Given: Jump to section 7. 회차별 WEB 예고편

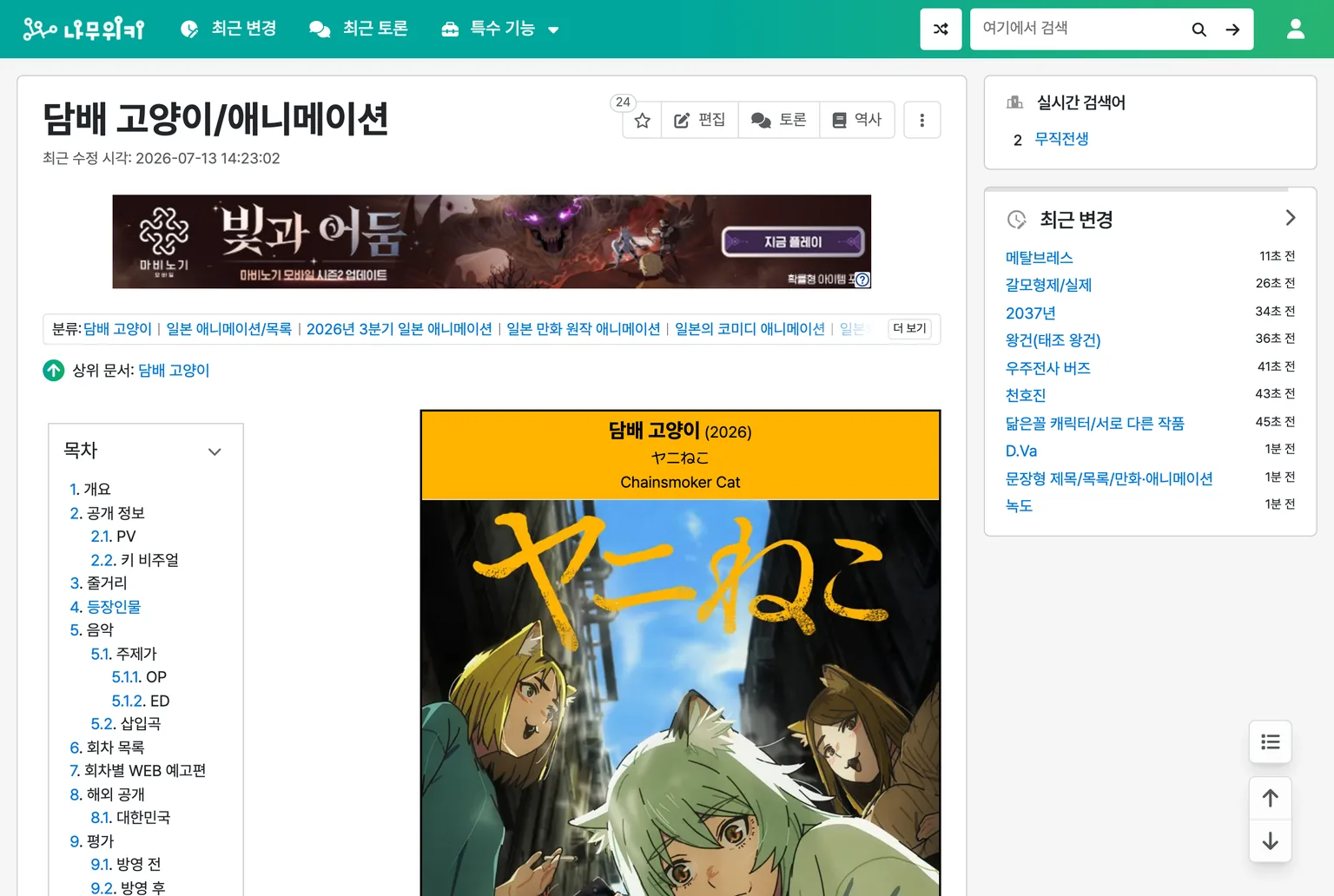Looking at the screenshot, I should coord(138,771).
